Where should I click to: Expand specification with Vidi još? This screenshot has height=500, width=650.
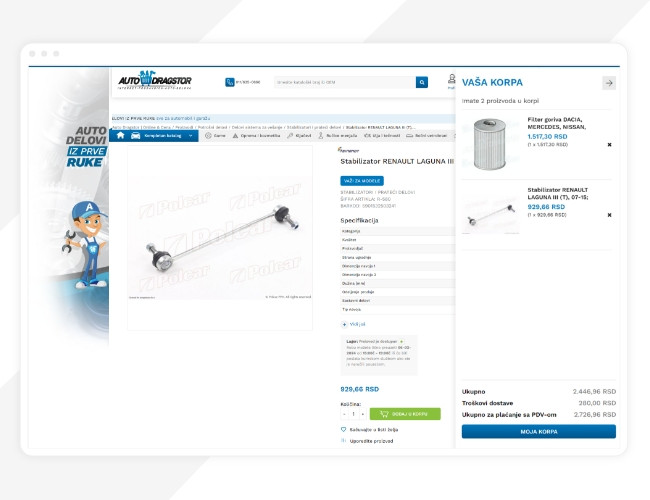[x=353, y=324]
